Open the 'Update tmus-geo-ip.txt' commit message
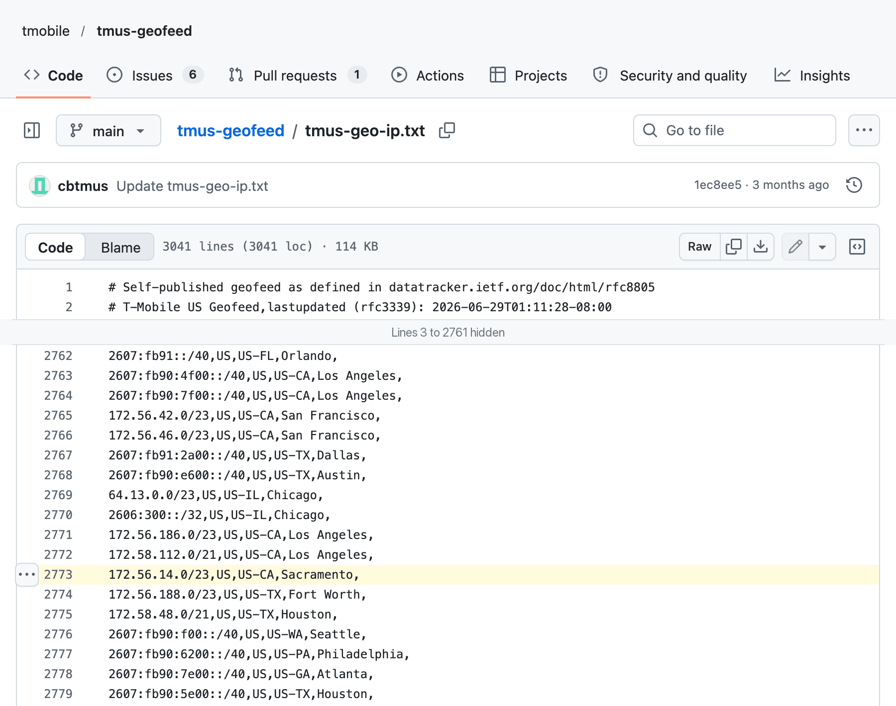The height and width of the screenshot is (706, 896). [x=192, y=186]
